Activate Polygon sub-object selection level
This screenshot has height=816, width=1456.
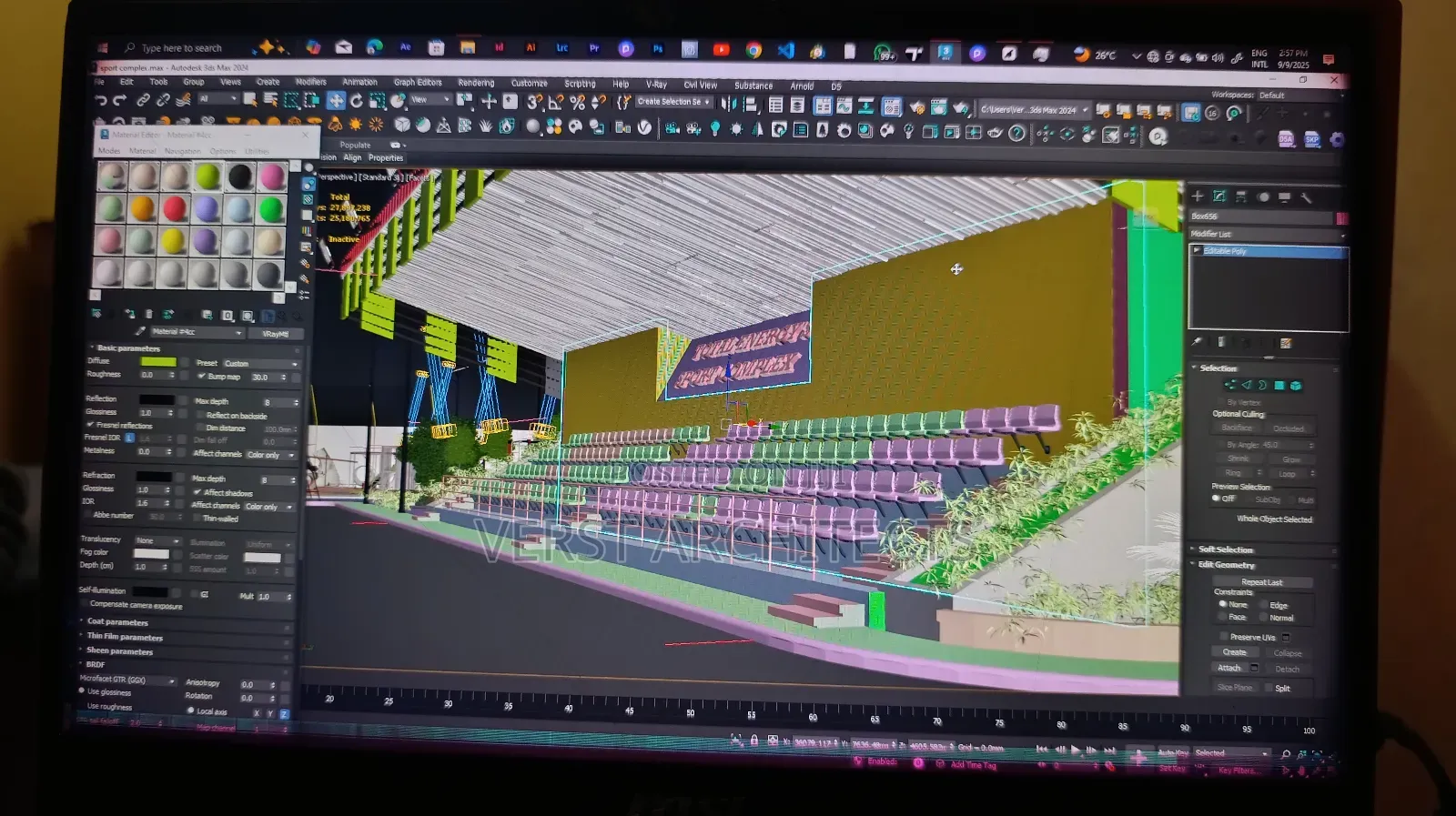(x=1279, y=386)
